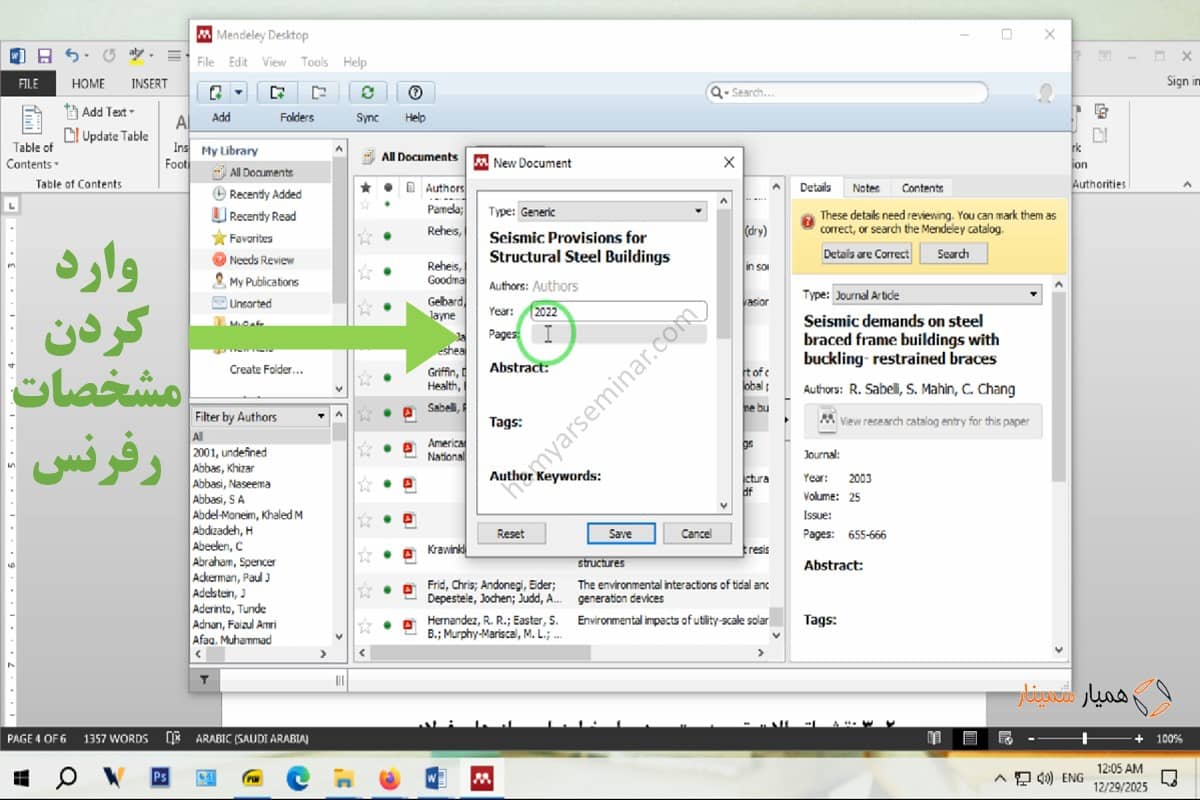Select Recently Read in My Library
The image size is (1200, 800).
(262, 216)
